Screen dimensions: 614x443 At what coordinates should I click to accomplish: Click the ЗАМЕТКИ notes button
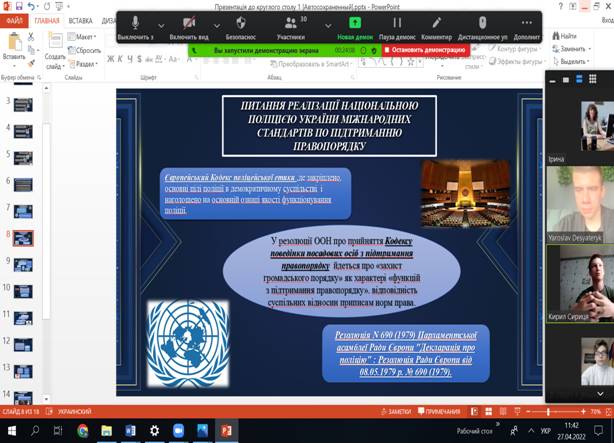pos(396,411)
